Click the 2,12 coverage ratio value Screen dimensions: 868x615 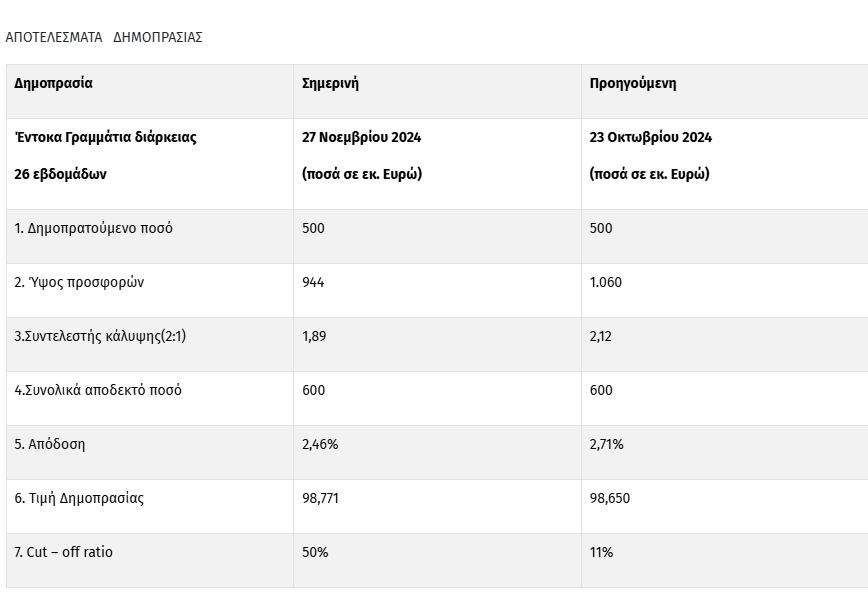click(x=601, y=336)
